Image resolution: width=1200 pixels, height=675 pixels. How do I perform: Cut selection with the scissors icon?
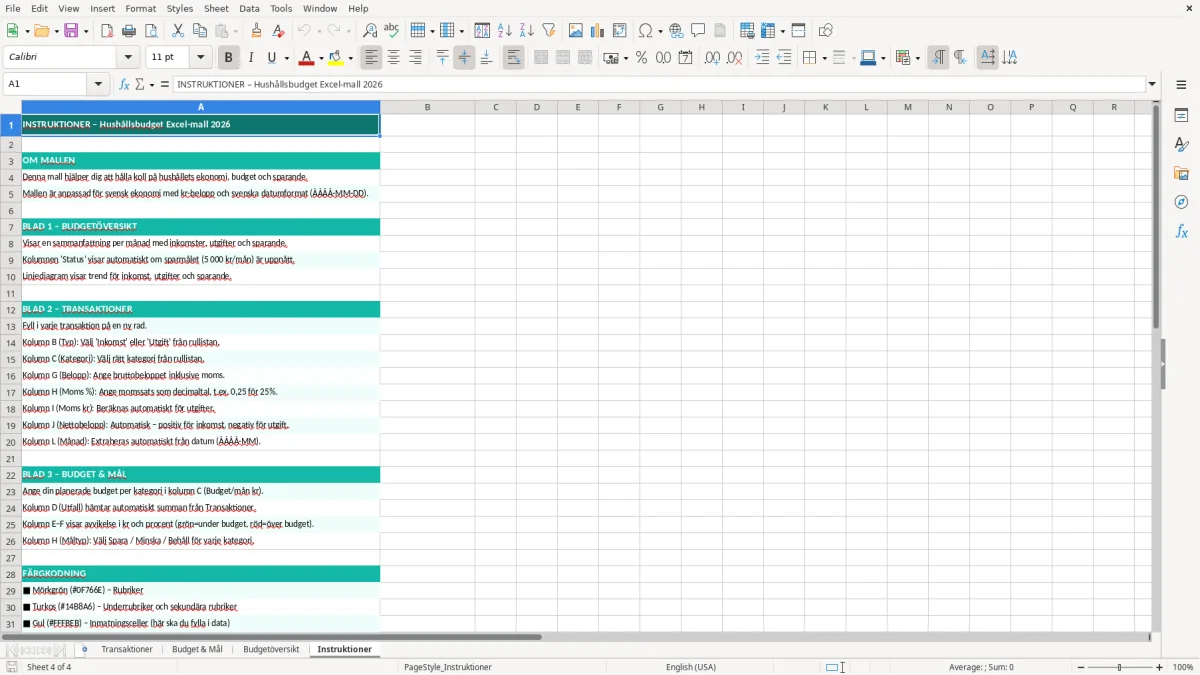coord(178,31)
